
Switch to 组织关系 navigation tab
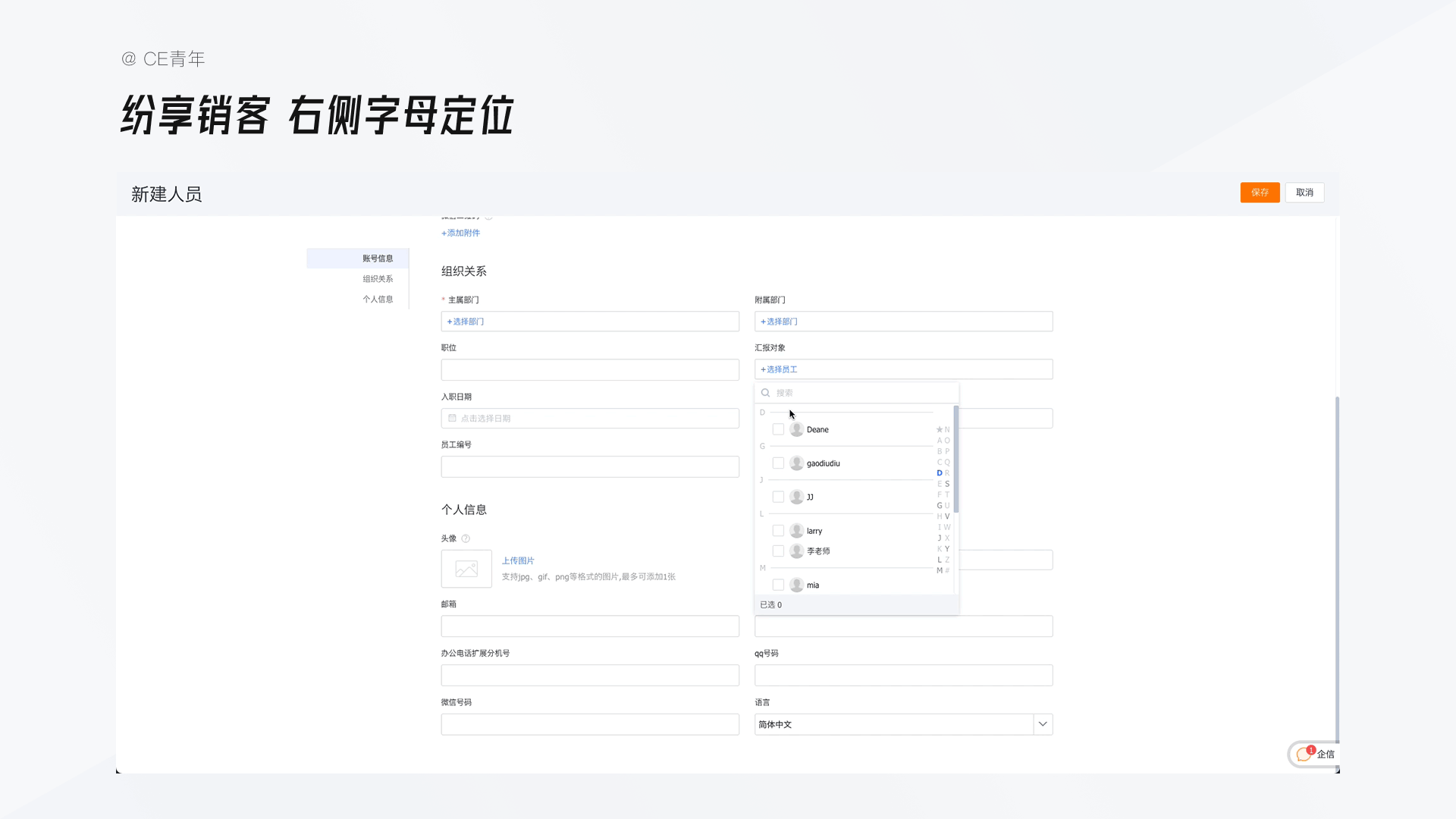point(378,279)
